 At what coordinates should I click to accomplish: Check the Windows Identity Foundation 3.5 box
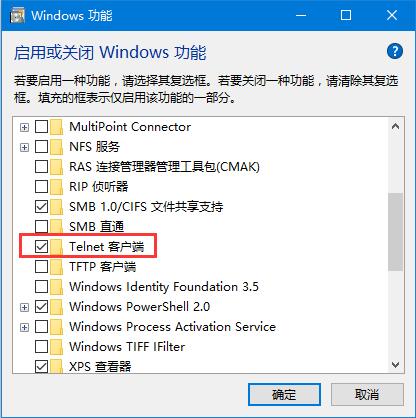(x=41, y=287)
